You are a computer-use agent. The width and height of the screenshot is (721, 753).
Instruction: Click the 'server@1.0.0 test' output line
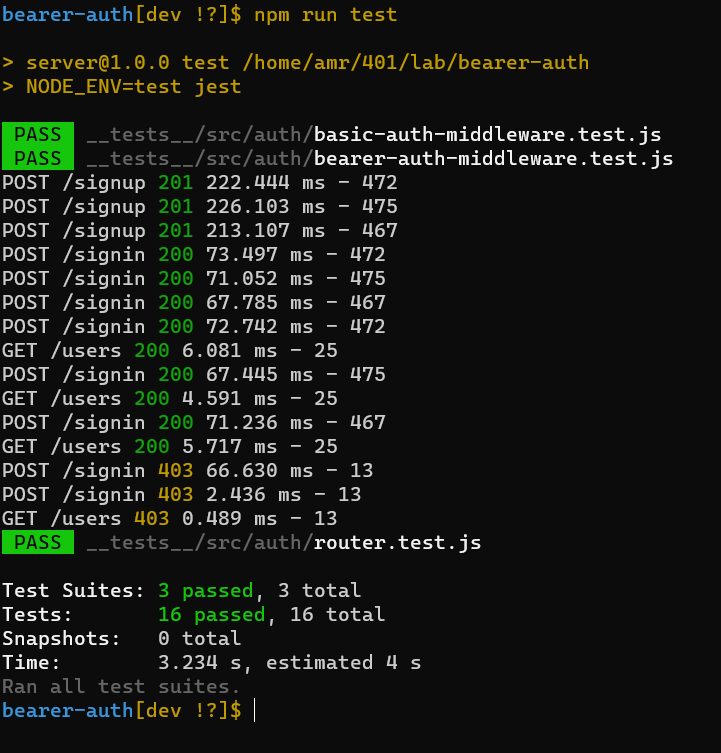pyautogui.click(x=295, y=63)
